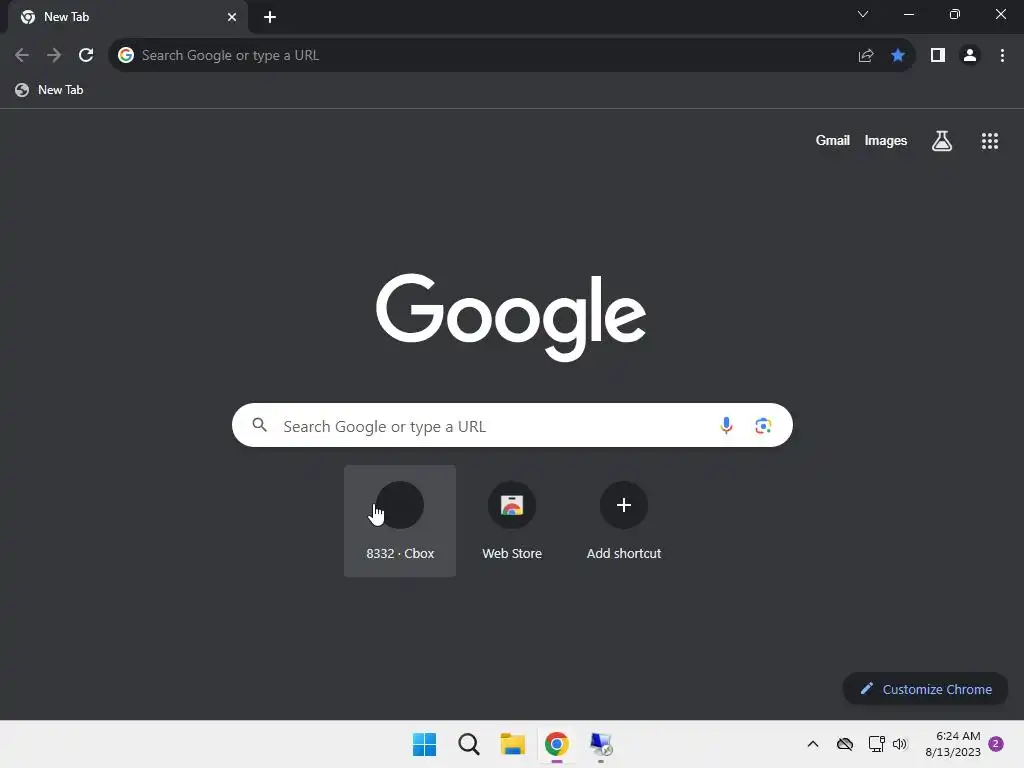
Task: Open the side panel
Action: [938, 56]
